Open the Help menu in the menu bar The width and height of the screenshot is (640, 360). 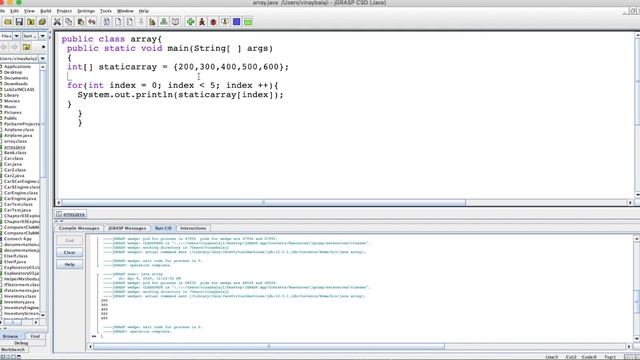tap(144, 11)
